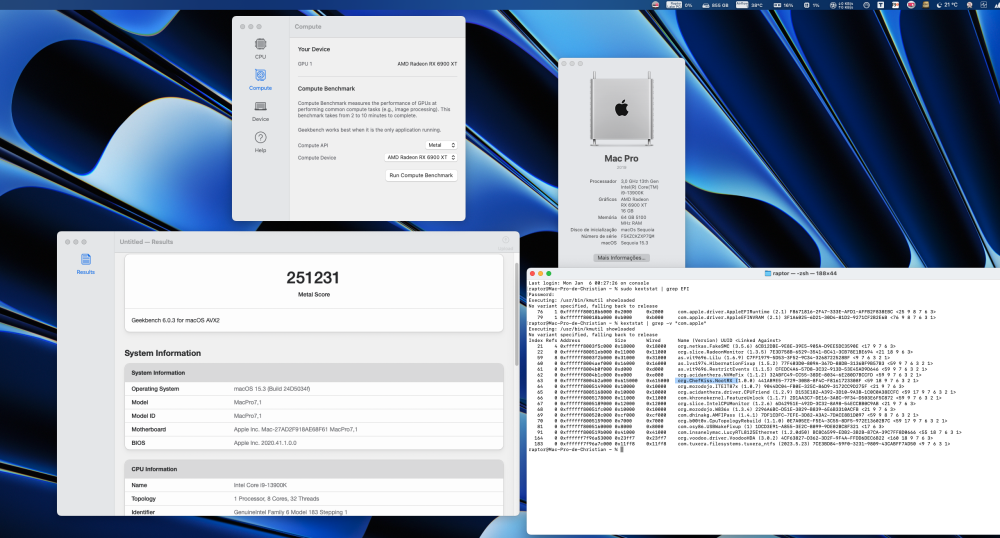Click the Terminal command prompt cursor line

pos(577,449)
